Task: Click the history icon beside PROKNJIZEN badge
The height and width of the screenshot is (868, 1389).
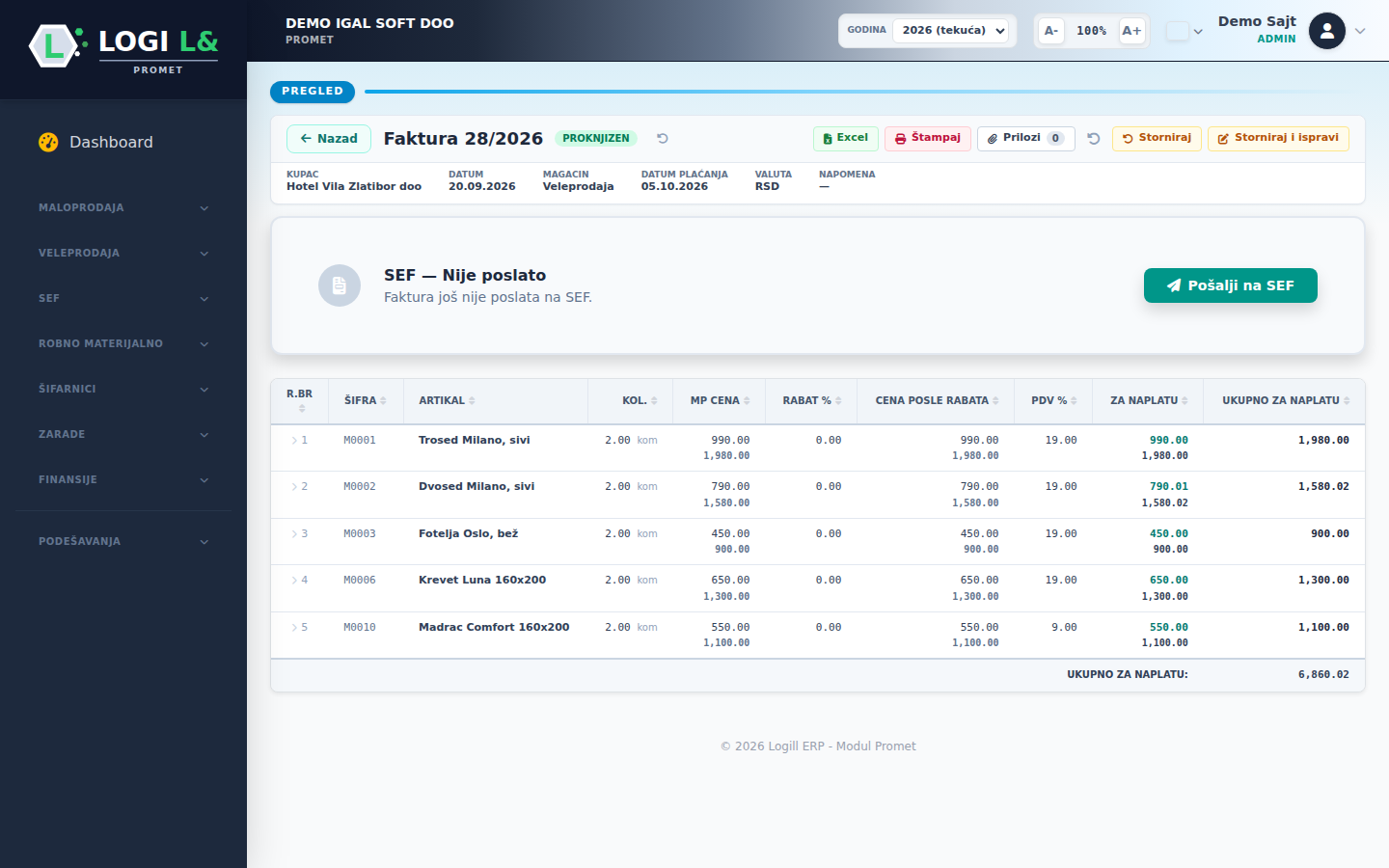Action: 663,138
